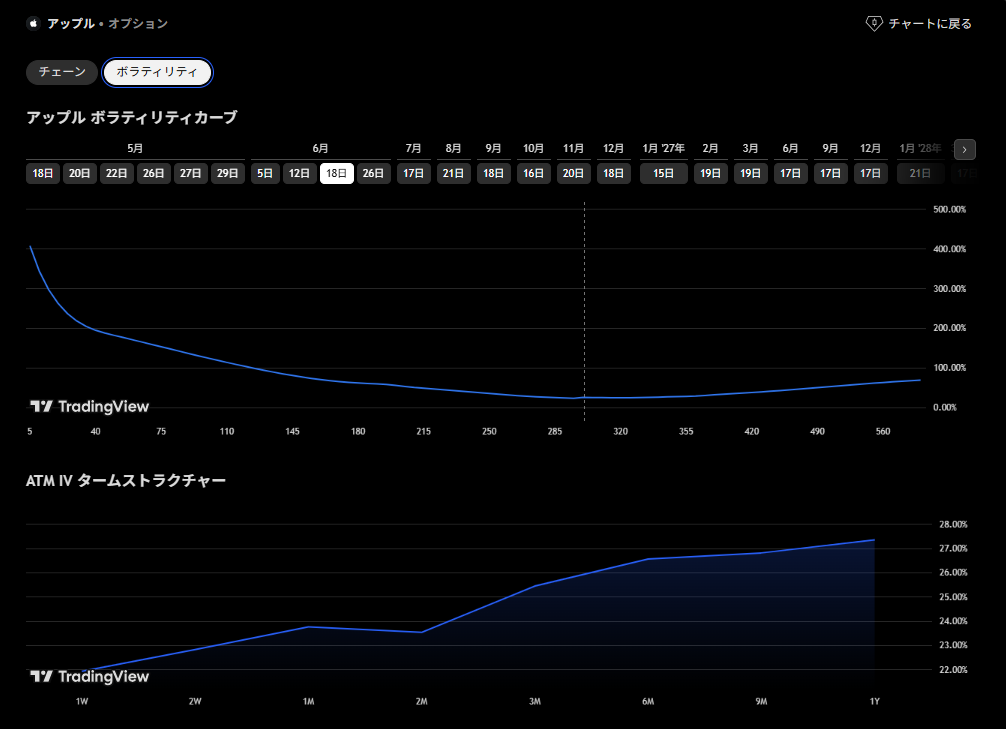Select the 12日 expiry under 6月

(x=300, y=173)
